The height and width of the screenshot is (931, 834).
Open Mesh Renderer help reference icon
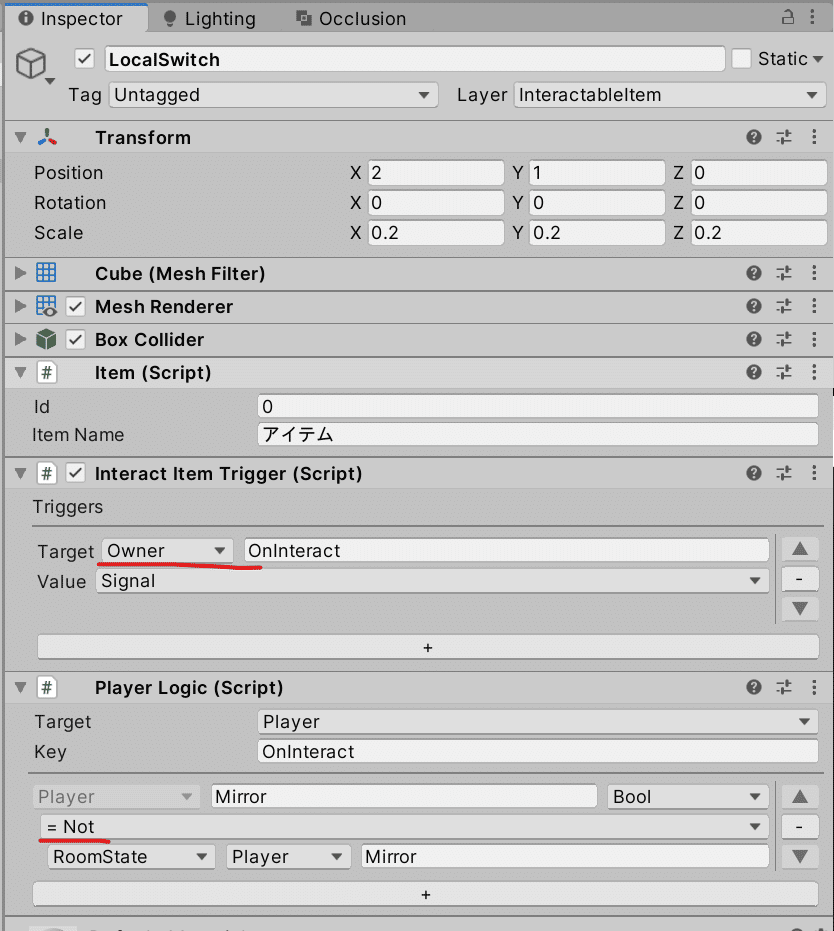pyautogui.click(x=754, y=306)
